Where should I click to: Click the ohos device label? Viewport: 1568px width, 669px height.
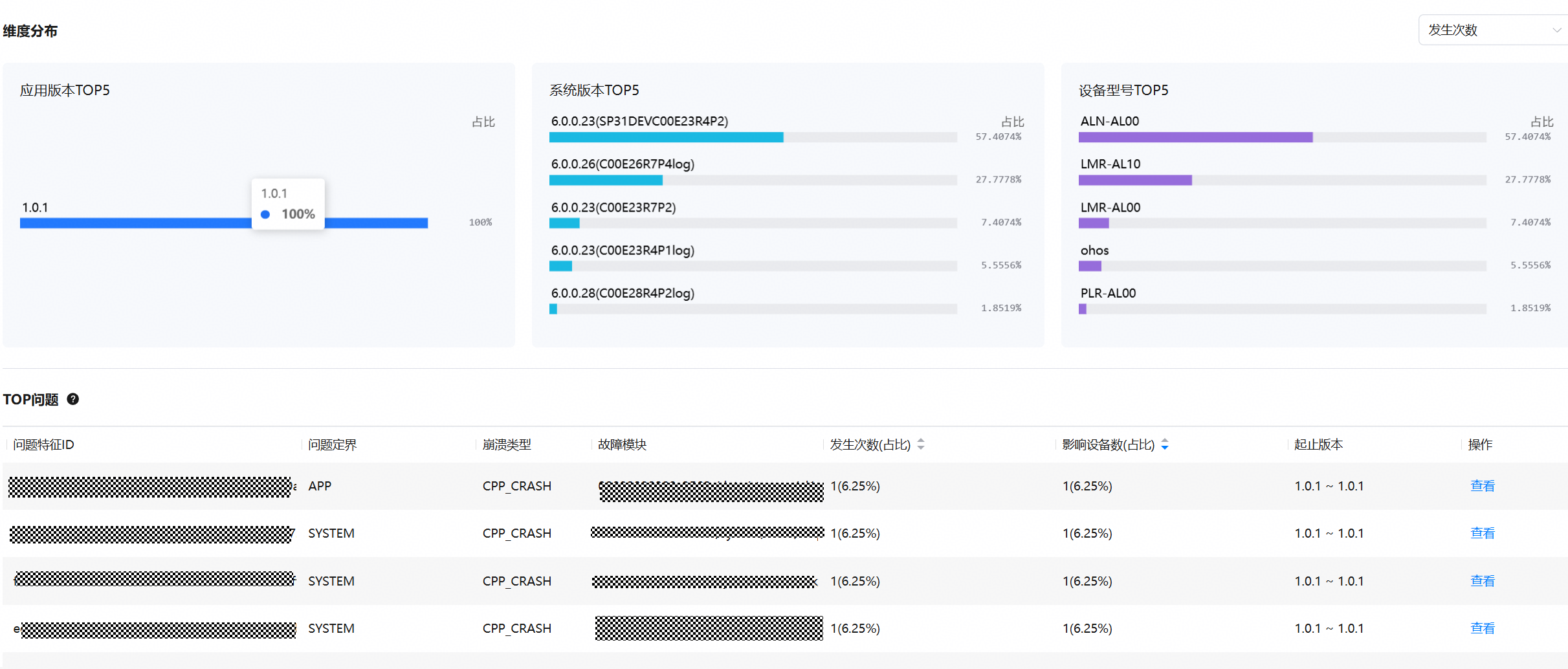[x=1094, y=250]
